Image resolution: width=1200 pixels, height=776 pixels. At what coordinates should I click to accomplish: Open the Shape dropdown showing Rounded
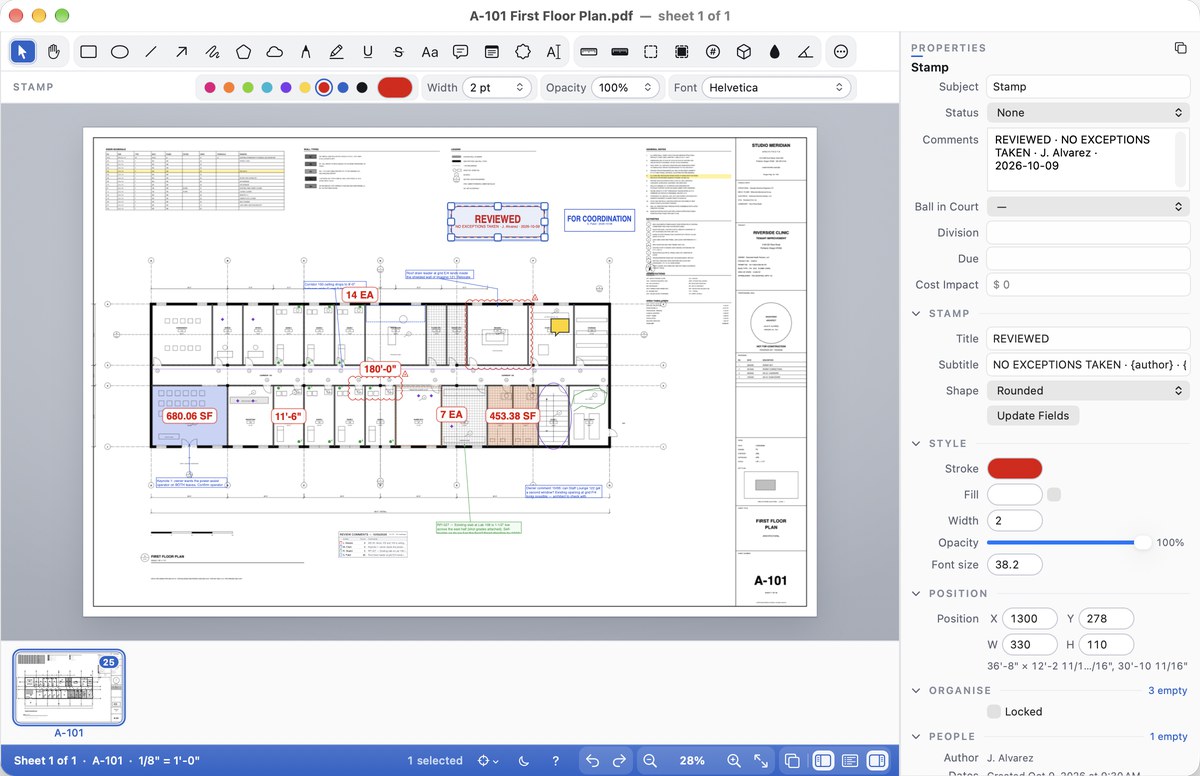point(1087,391)
